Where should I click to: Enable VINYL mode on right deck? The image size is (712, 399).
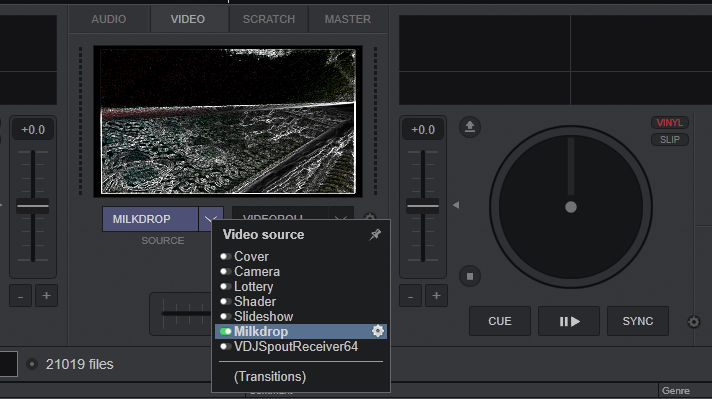(670, 123)
